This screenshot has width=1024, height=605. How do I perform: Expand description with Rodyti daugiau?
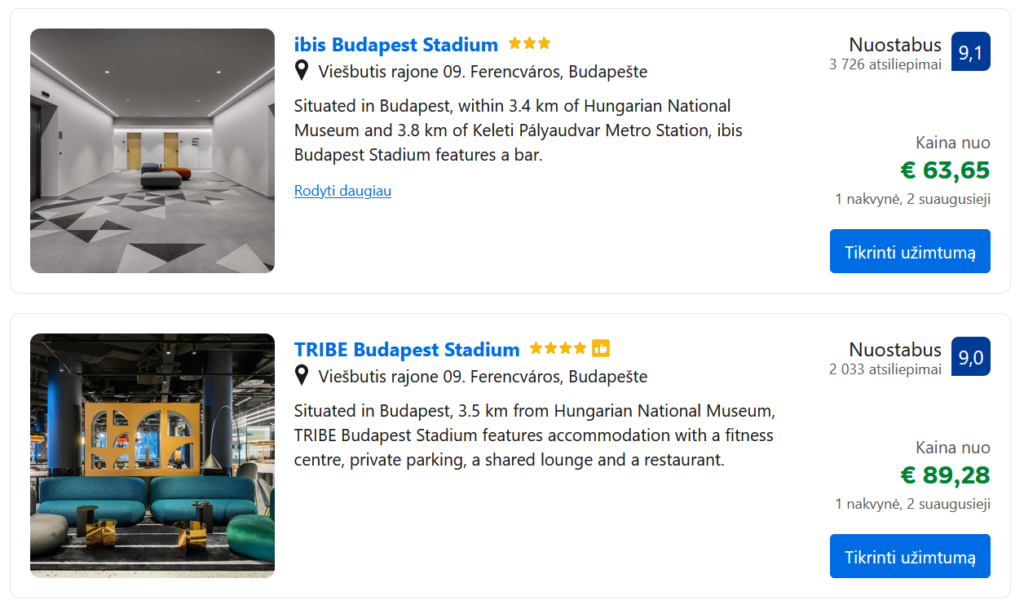[x=342, y=190]
